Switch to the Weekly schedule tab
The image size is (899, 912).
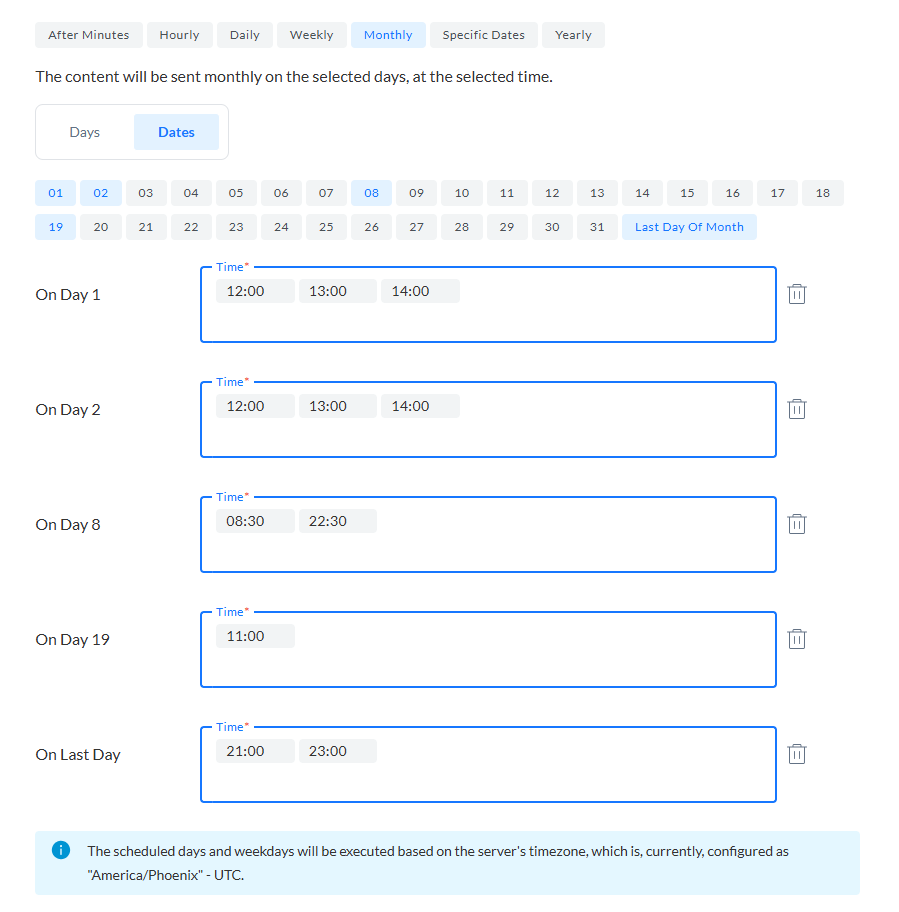point(311,35)
